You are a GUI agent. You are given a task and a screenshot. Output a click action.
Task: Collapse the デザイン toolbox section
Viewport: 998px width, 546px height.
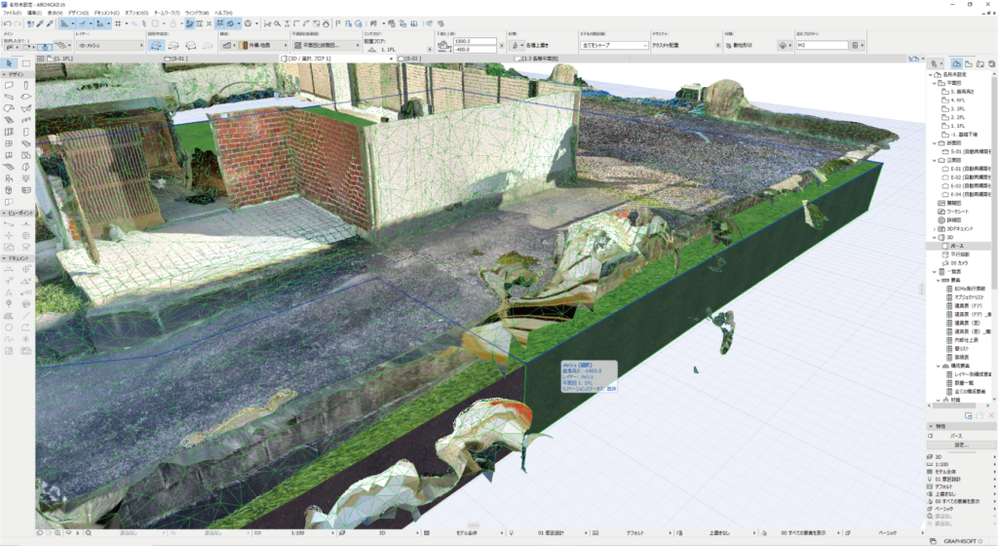(x=4, y=75)
